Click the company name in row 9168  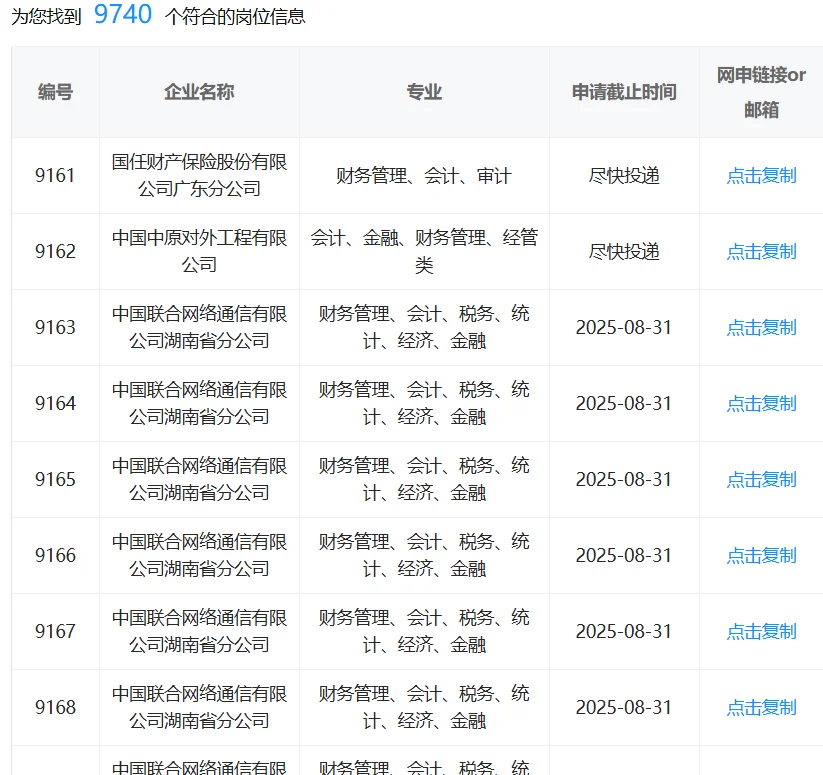click(199, 707)
